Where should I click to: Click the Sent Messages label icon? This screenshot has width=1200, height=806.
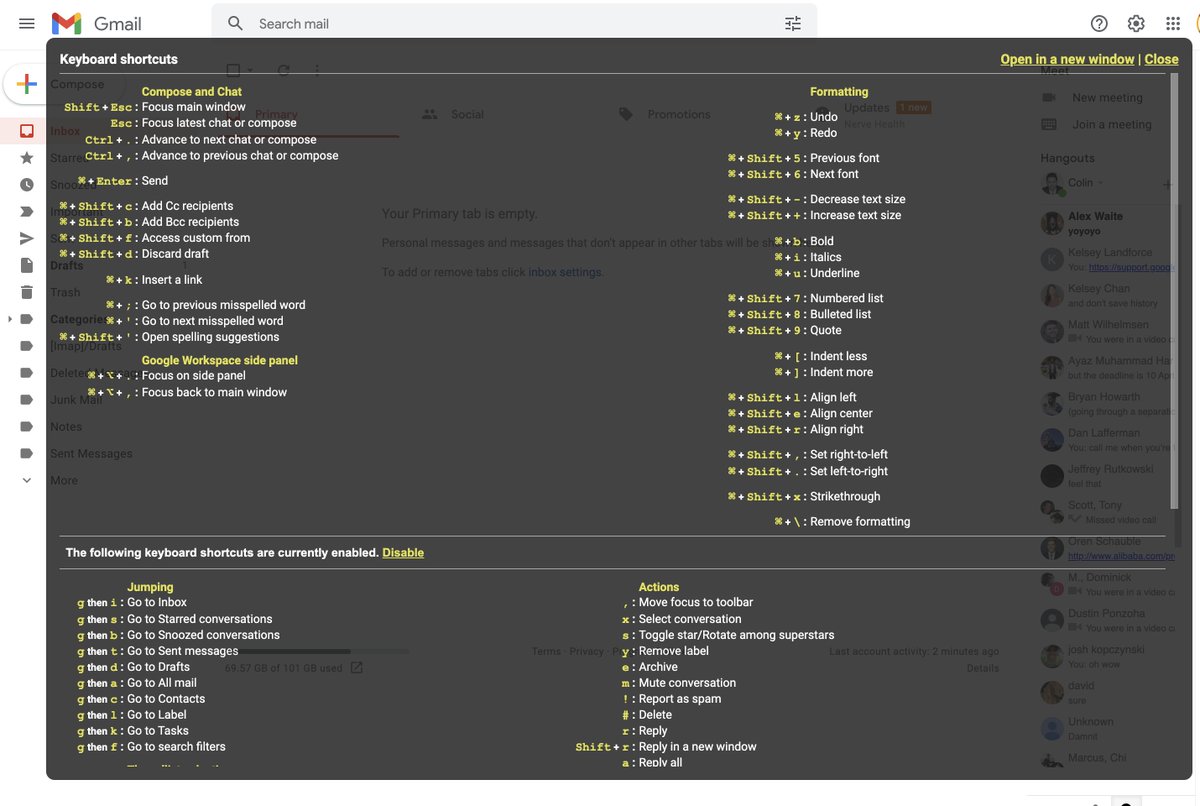(27, 453)
